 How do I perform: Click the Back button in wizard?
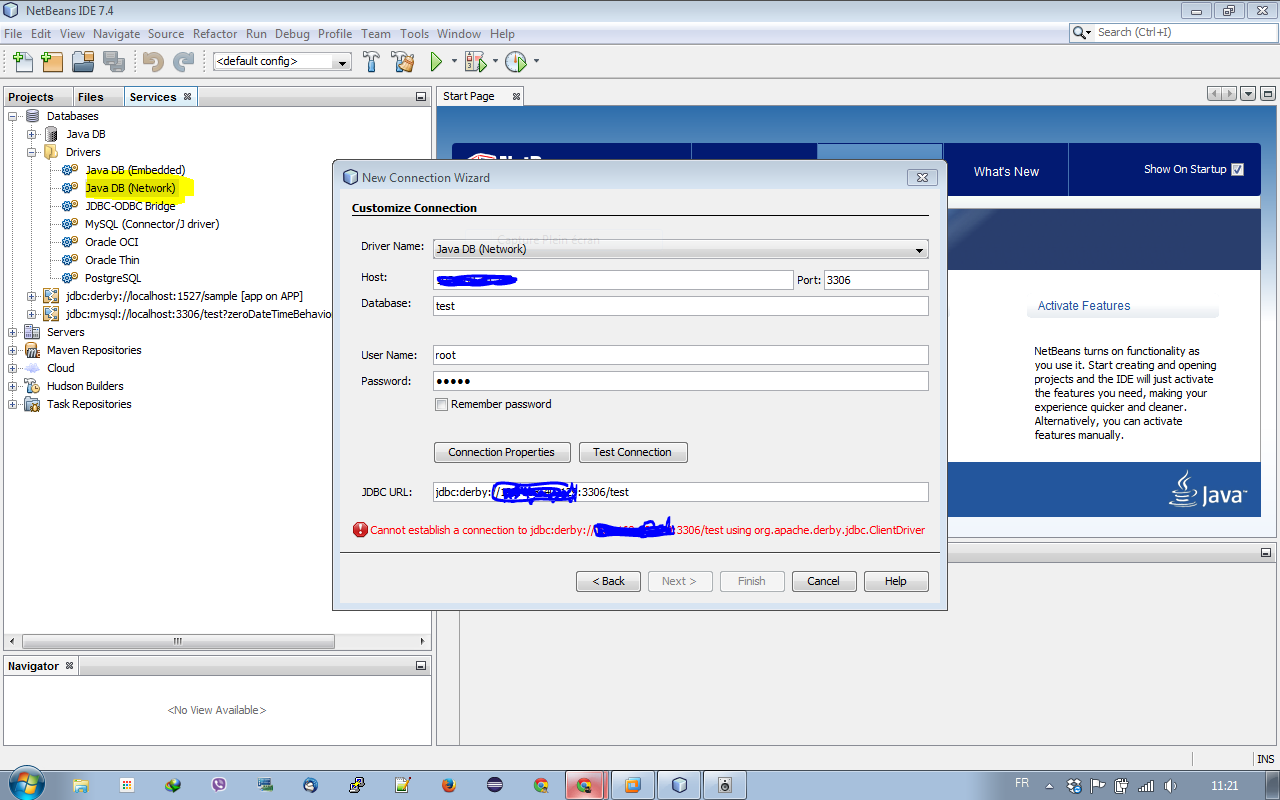click(608, 581)
